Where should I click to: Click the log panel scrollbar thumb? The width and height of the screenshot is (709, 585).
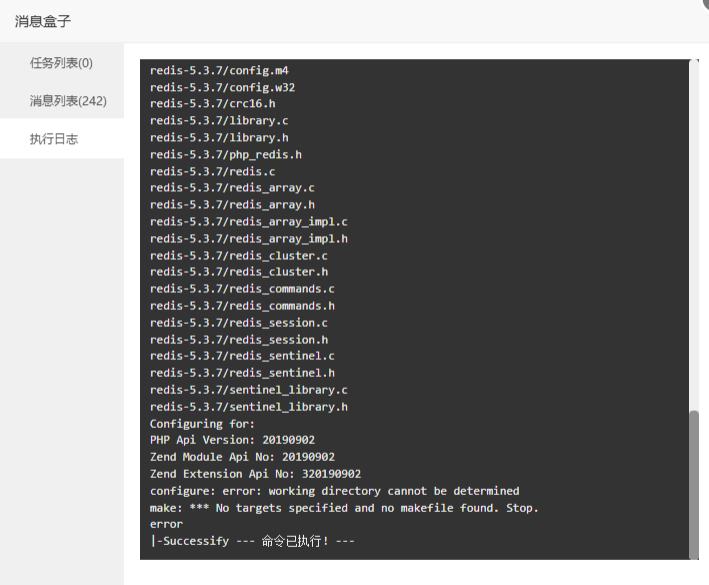click(693, 485)
